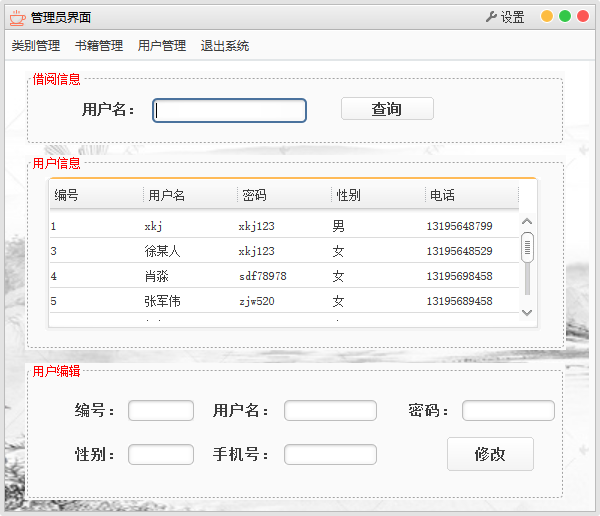Image resolution: width=600 pixels, height=516 pixels.
Task: Click the yellow minimize circle button
Action: tap(546, 16)
